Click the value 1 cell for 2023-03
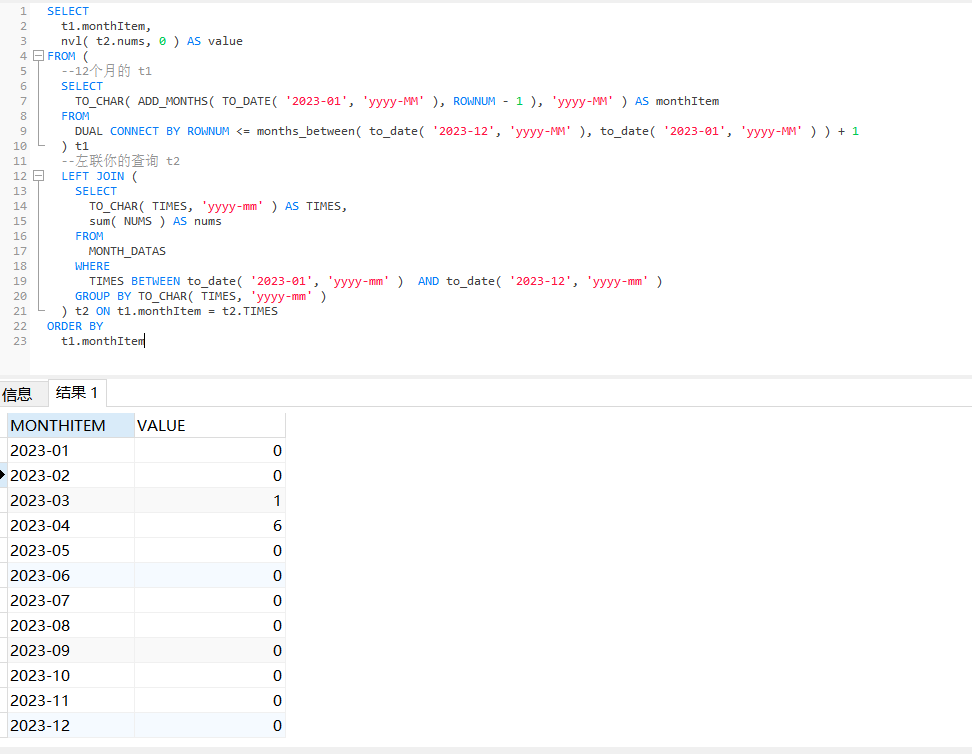 pos(209,501)
